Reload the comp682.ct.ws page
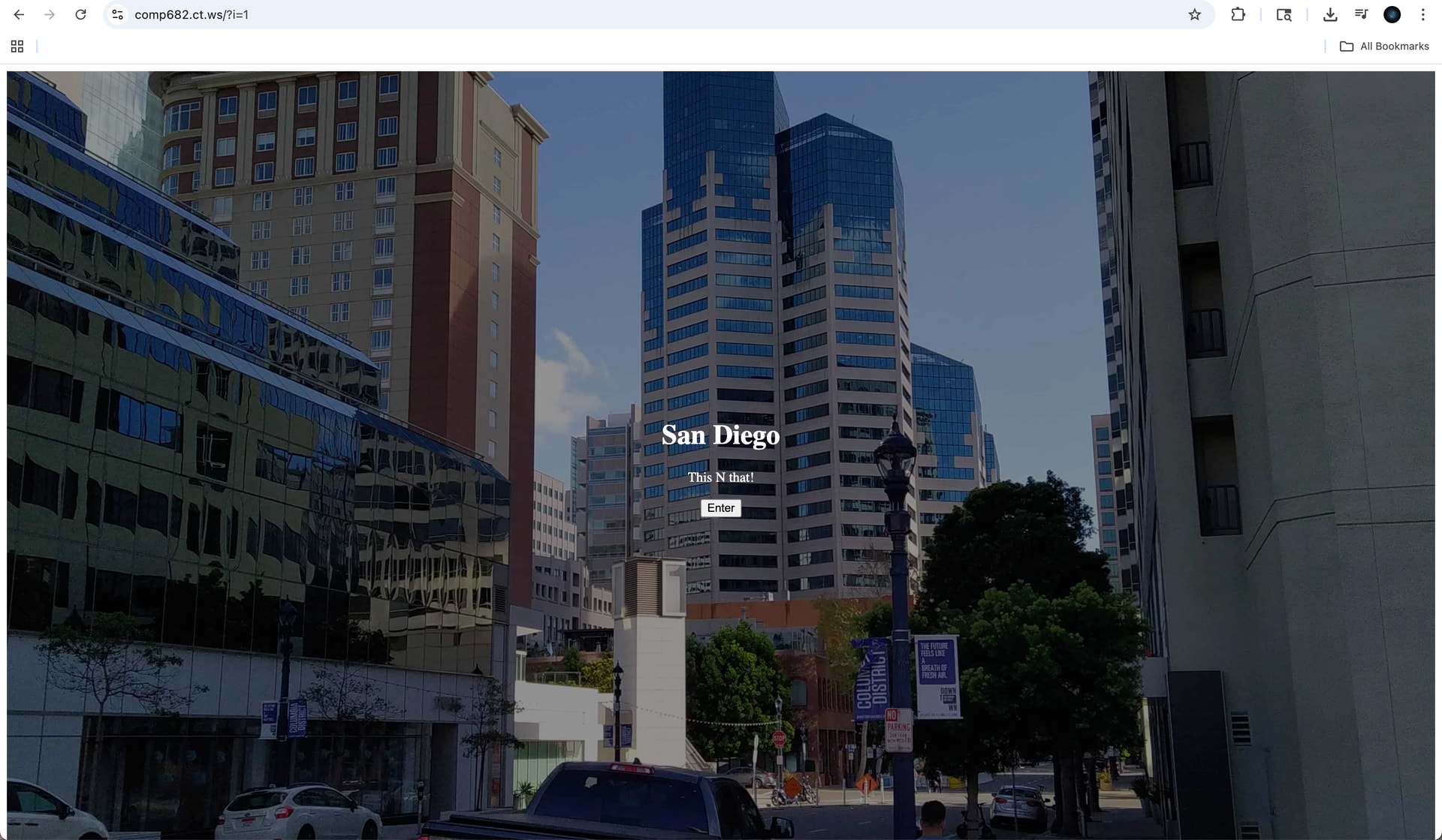The width and height of the screenshot is (1442, 840). 80,15
